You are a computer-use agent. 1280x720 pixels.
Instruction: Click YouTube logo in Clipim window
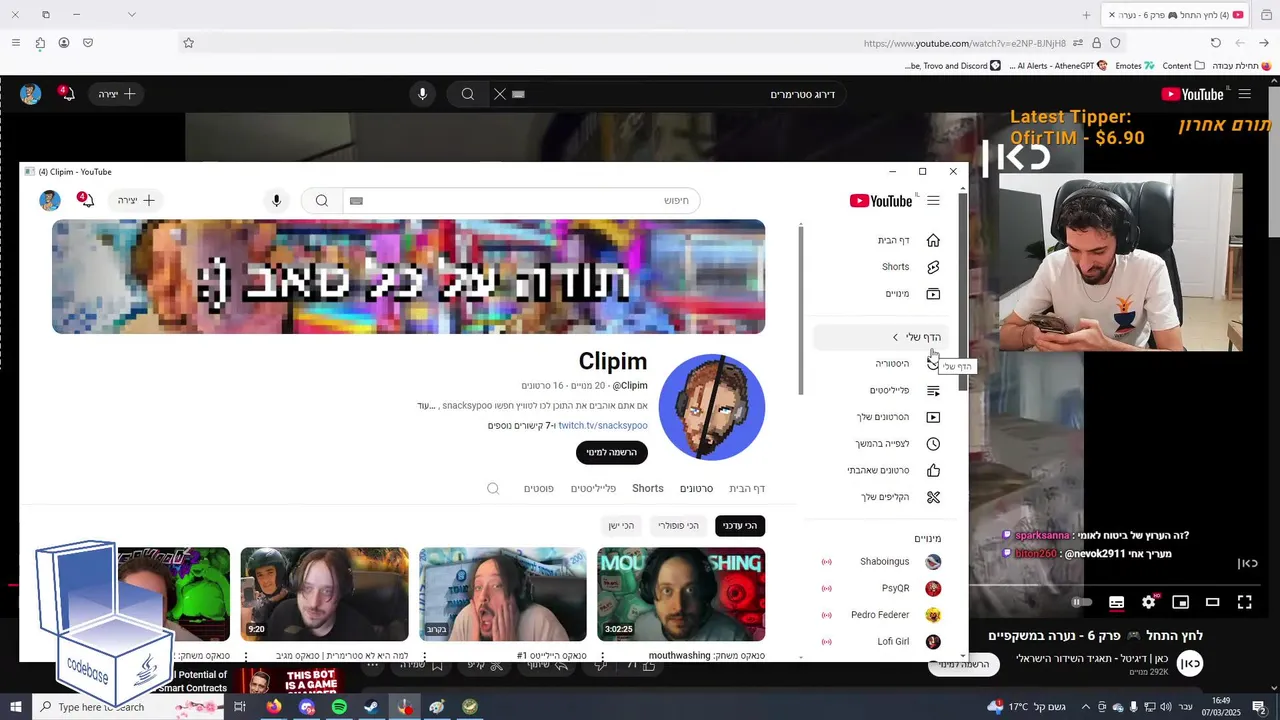coord(881,201)
